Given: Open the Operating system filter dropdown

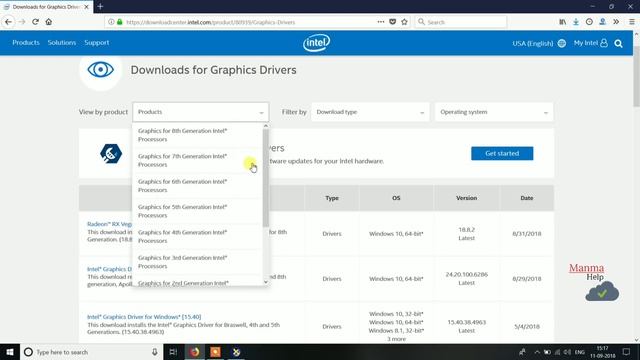Looking at the screenshot, I should pos(494,112).
